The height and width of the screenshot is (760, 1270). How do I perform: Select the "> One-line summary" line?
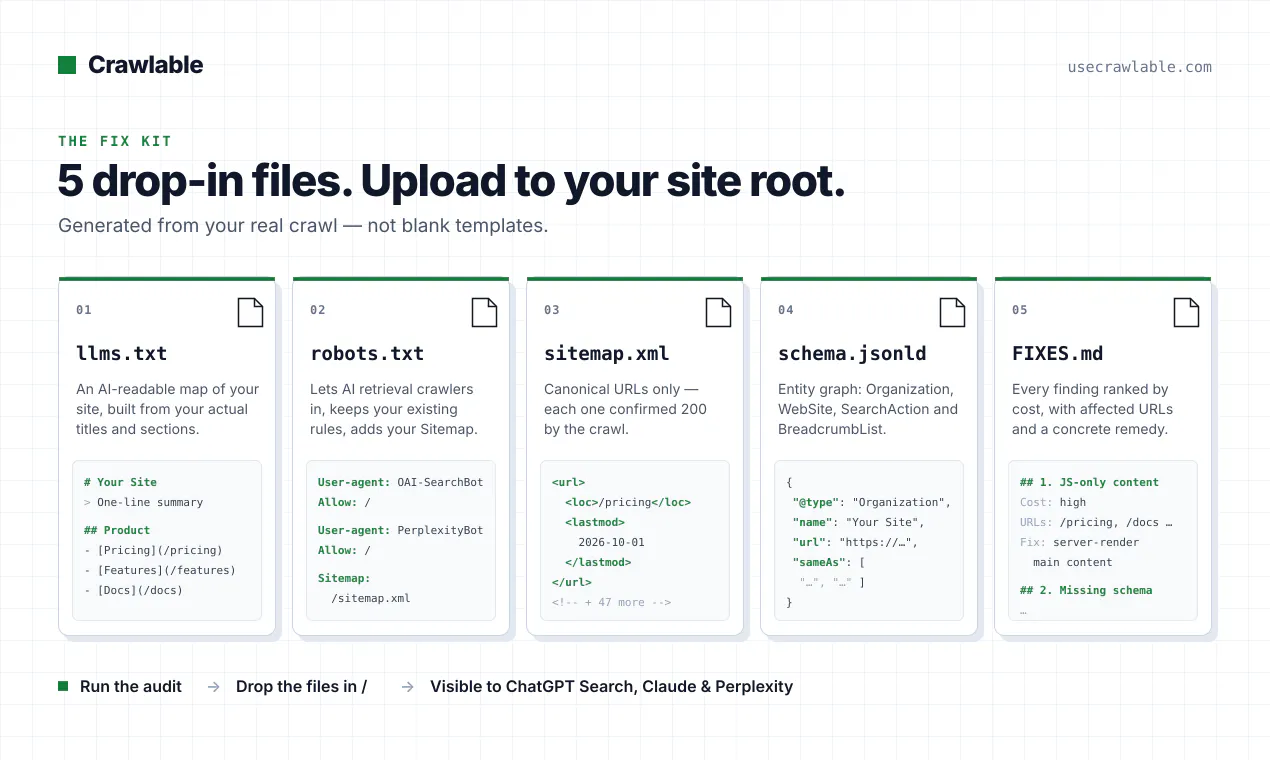pos(143,502)
